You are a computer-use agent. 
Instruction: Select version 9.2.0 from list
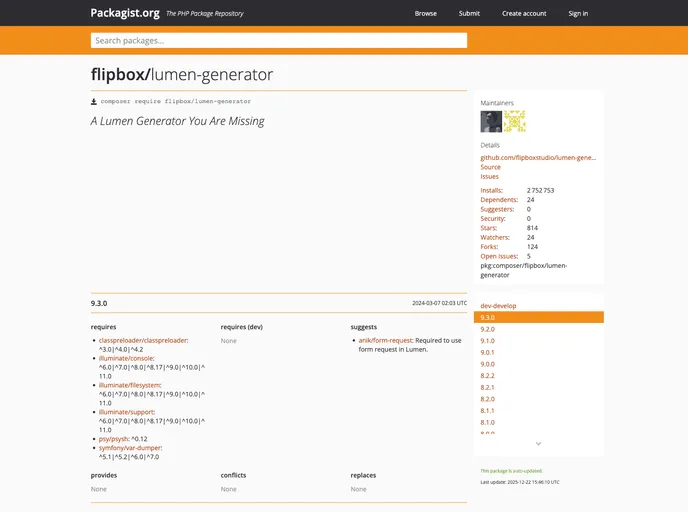(487, 329)
